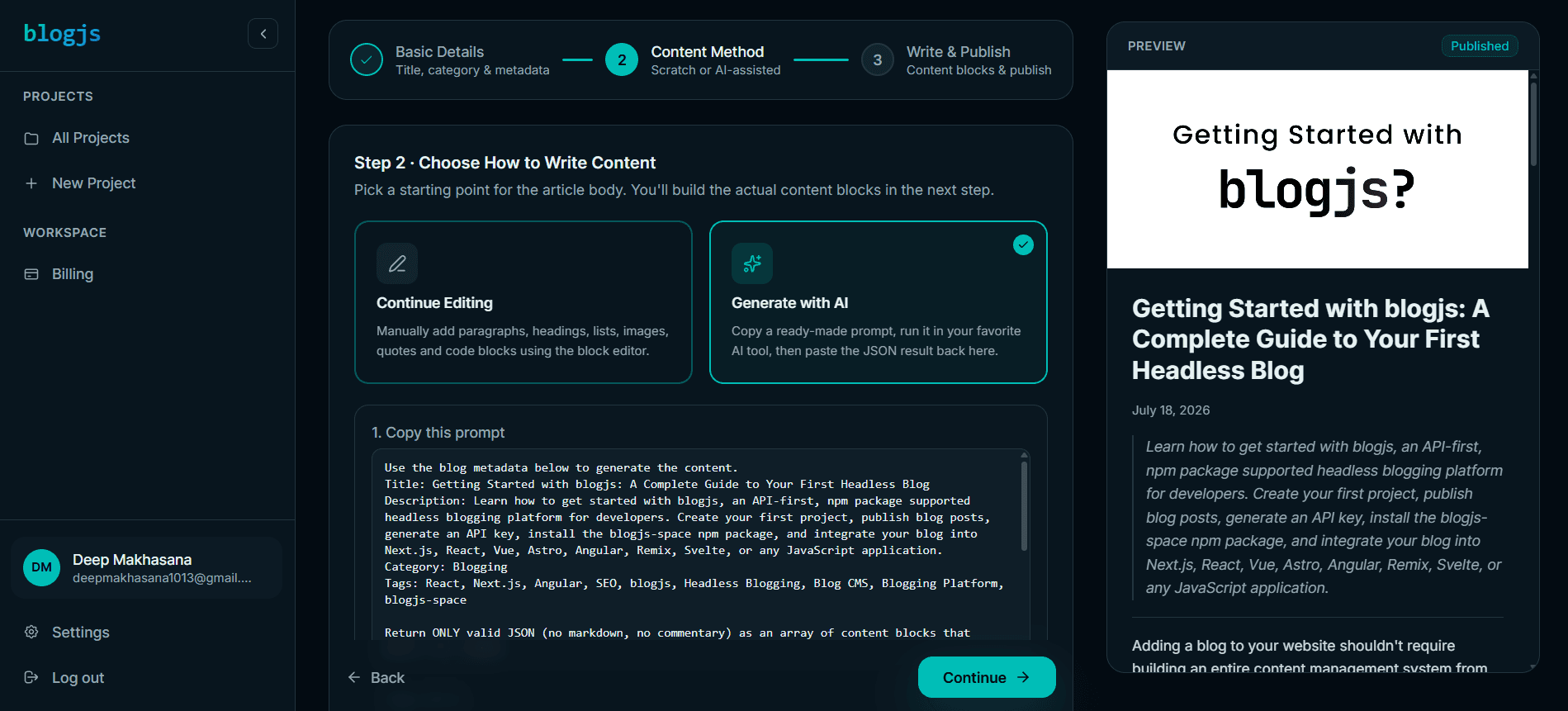Collapse the sidebar with chevron button

coord(263,34)
